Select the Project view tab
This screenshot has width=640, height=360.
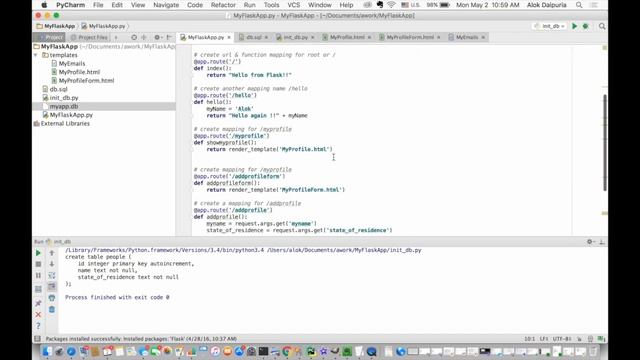[49, 37]
